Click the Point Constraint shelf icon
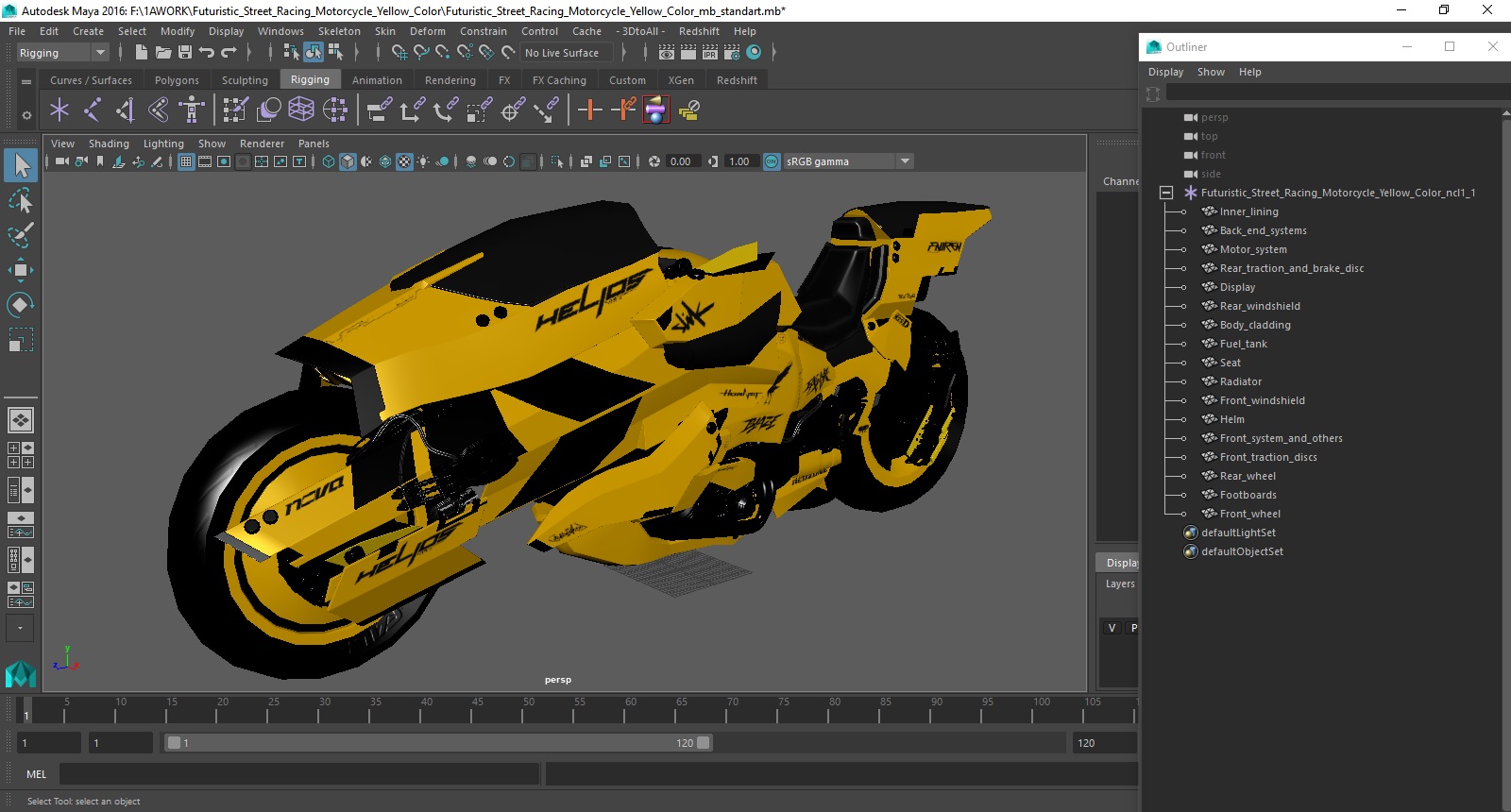 [412, 110]
